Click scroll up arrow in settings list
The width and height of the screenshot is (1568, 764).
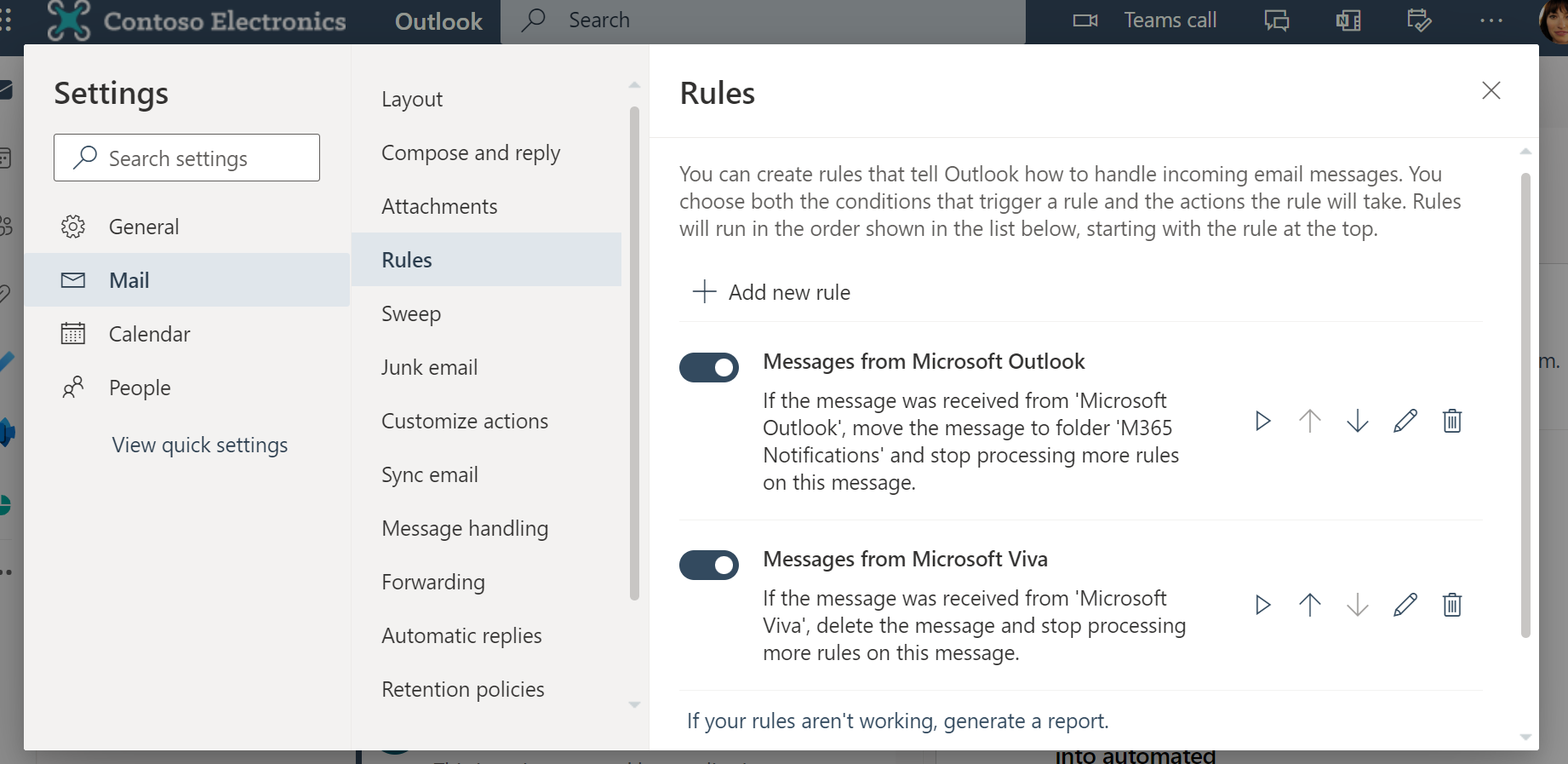pyautogui.click(x=634, y=85)
